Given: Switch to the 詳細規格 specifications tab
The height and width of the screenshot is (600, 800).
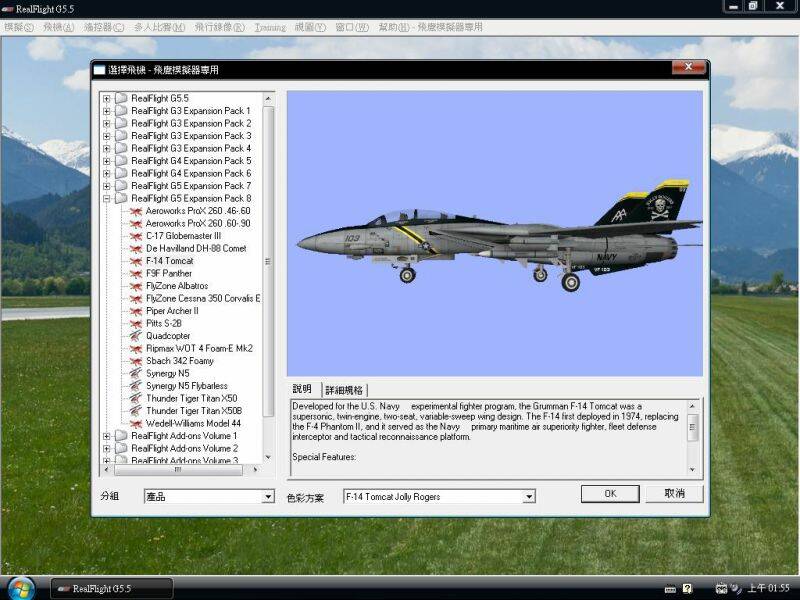Looking at the screenshot, I should point(344,390).
